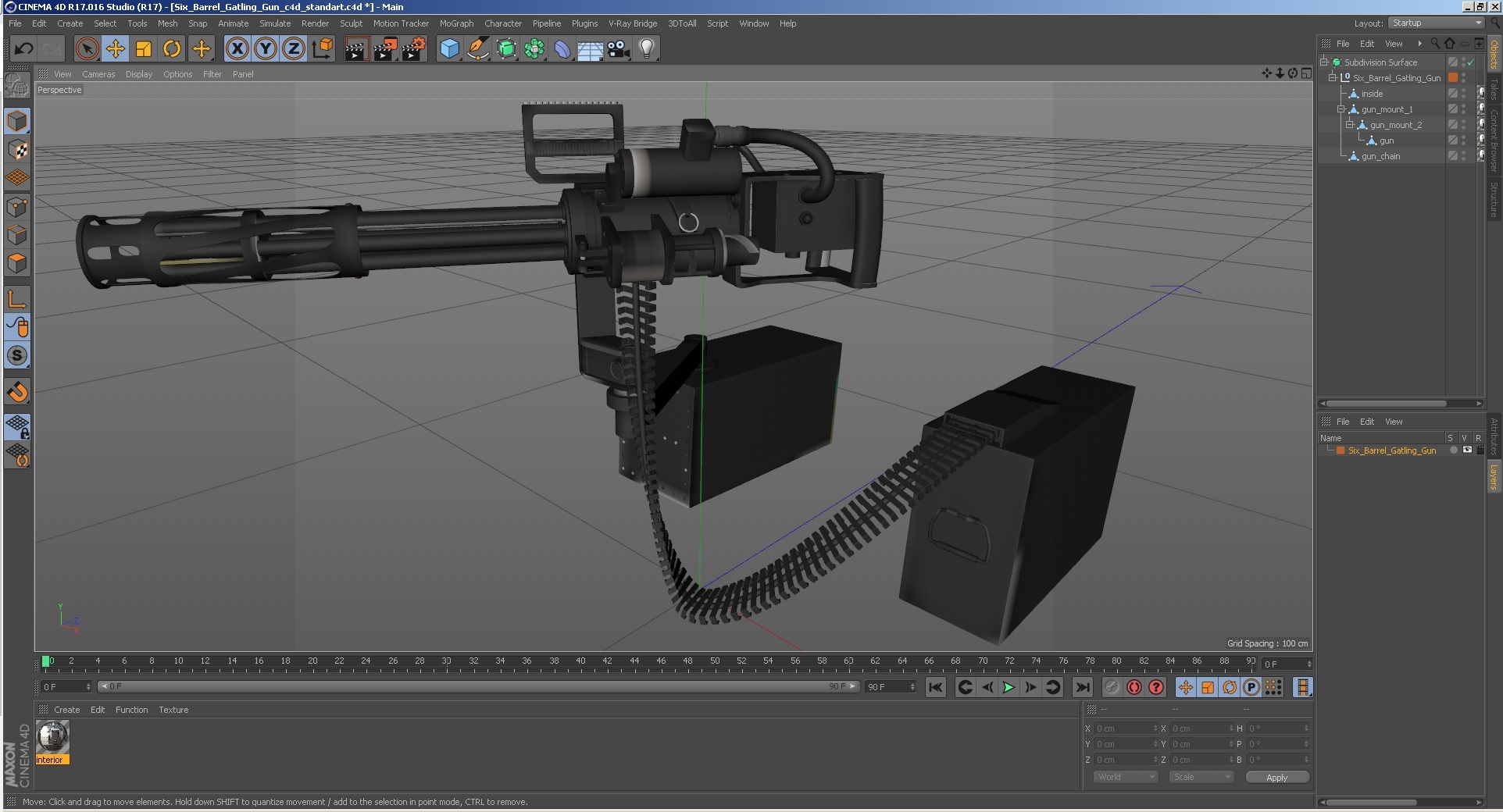
Task: Select the Rotate tool
Action: (x=171, y=48)
